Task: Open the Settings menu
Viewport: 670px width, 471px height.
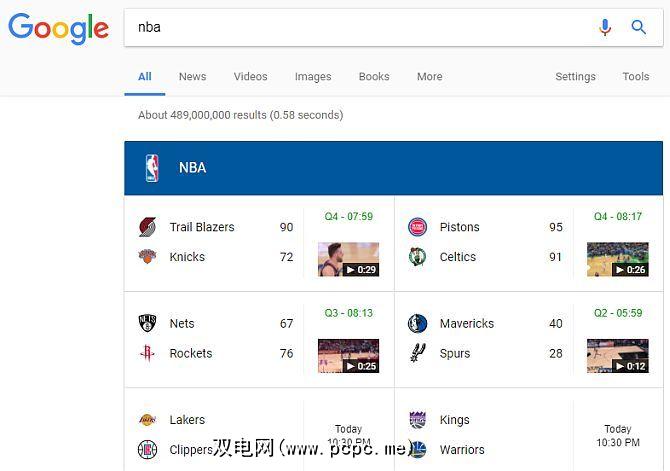Action: (x=575, y=77)
